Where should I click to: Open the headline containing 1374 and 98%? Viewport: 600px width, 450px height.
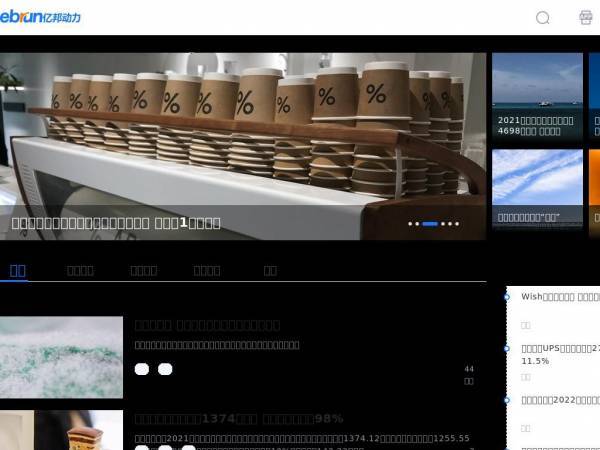coord(239,419)
